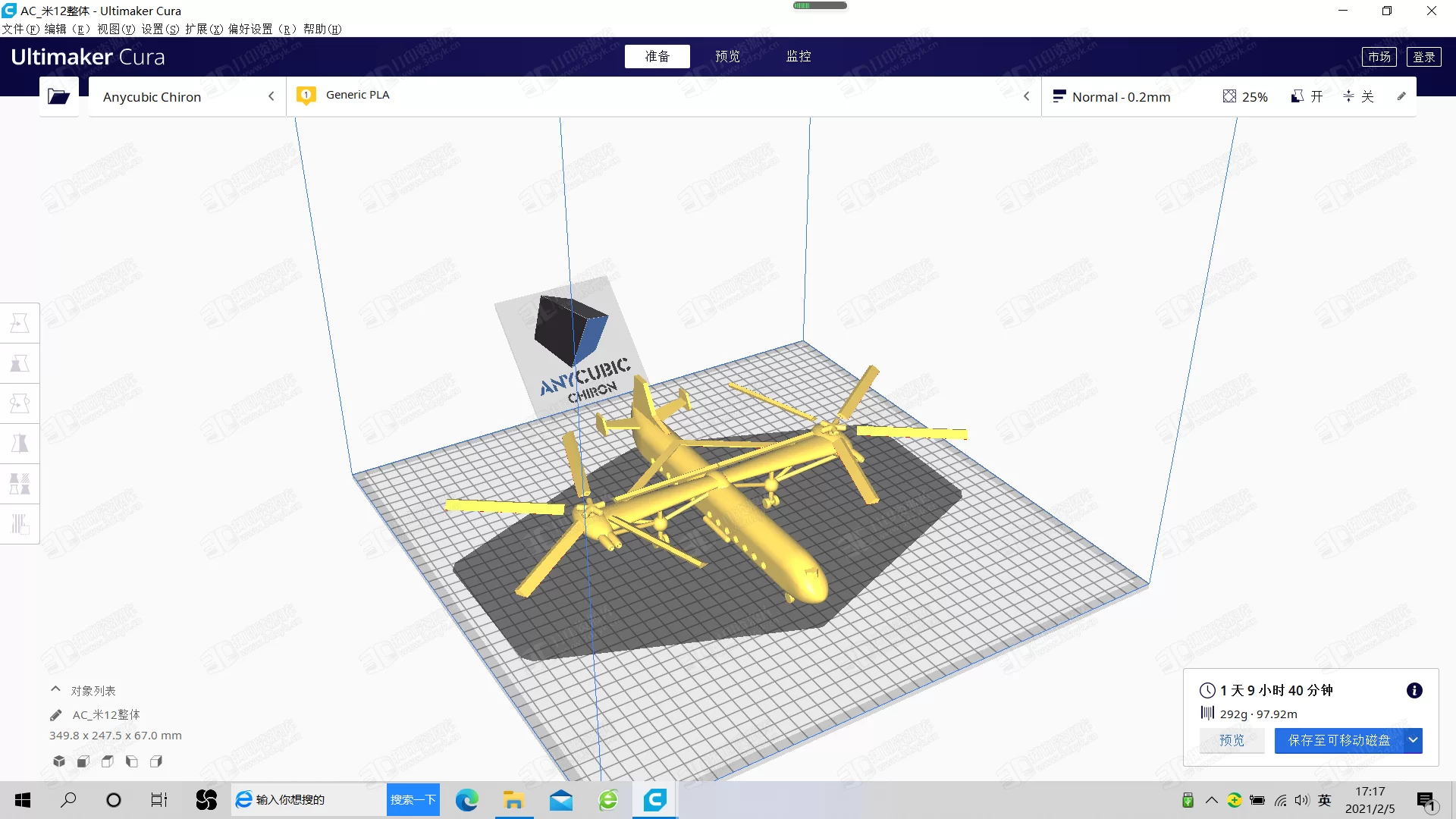Click the 349.8 x 247.5 x 67.0 mm dimensions
The image size is (1456, 819).
pyautogui.click(x=115, y=736)
